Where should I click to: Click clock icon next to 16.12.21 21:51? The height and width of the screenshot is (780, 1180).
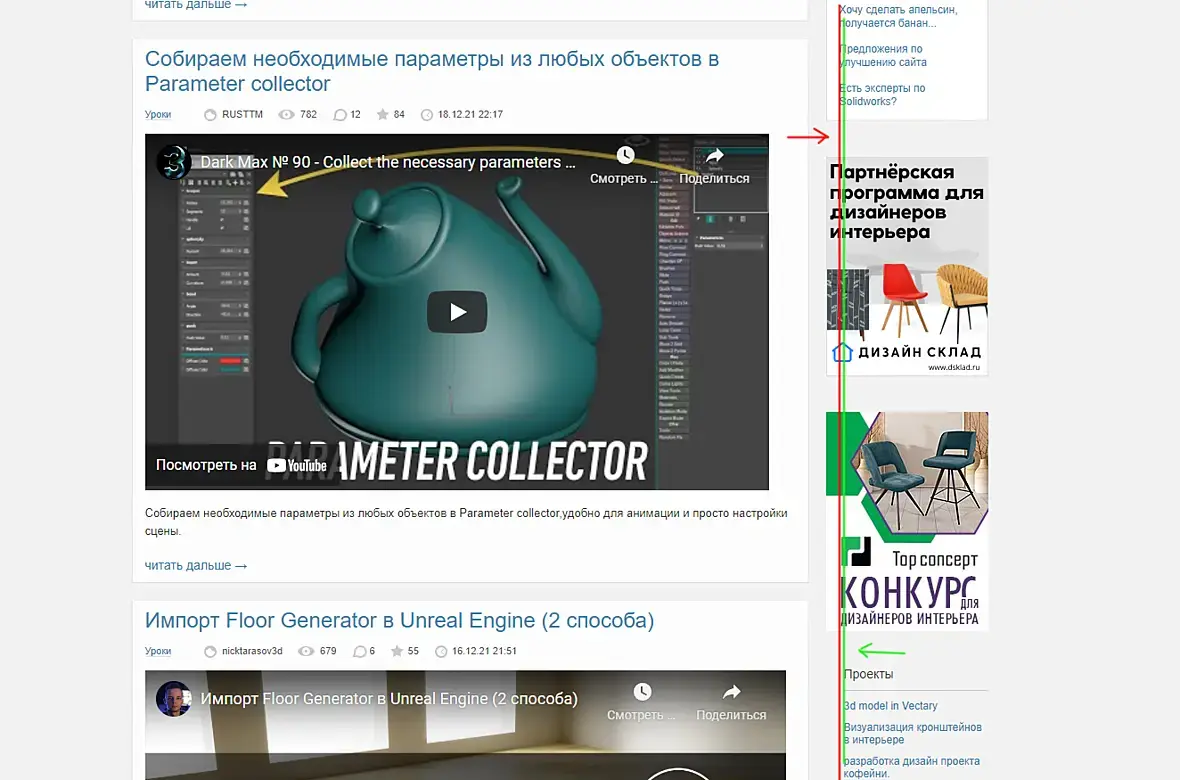tap(441, 651)
